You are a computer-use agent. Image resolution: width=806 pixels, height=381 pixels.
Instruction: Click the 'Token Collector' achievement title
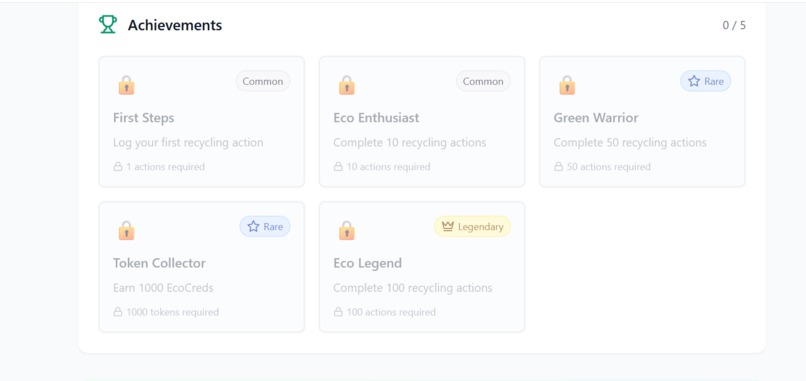tap(159, 263)
